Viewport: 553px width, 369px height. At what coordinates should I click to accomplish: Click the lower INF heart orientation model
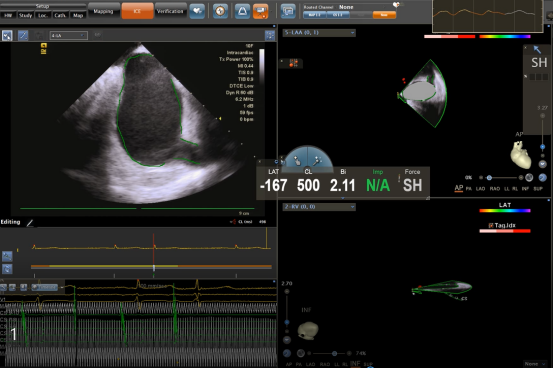[308, 331]
